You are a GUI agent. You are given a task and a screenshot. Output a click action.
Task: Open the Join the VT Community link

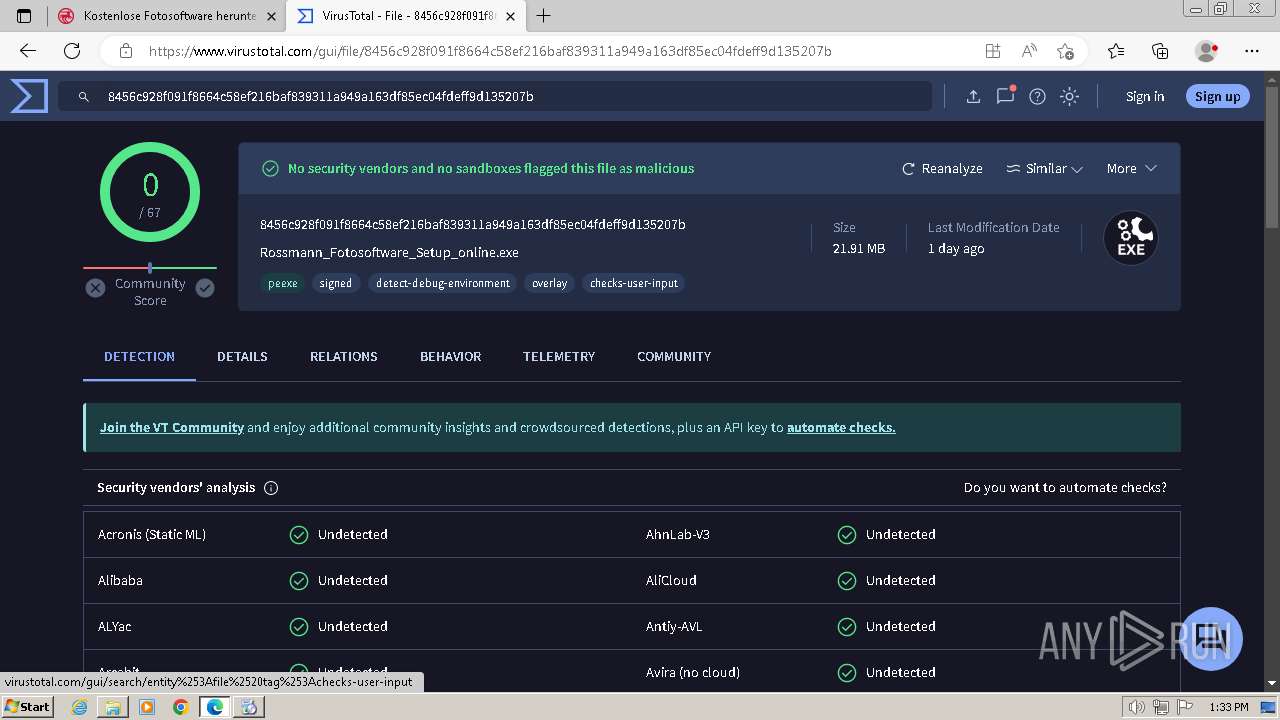(172, 427)
